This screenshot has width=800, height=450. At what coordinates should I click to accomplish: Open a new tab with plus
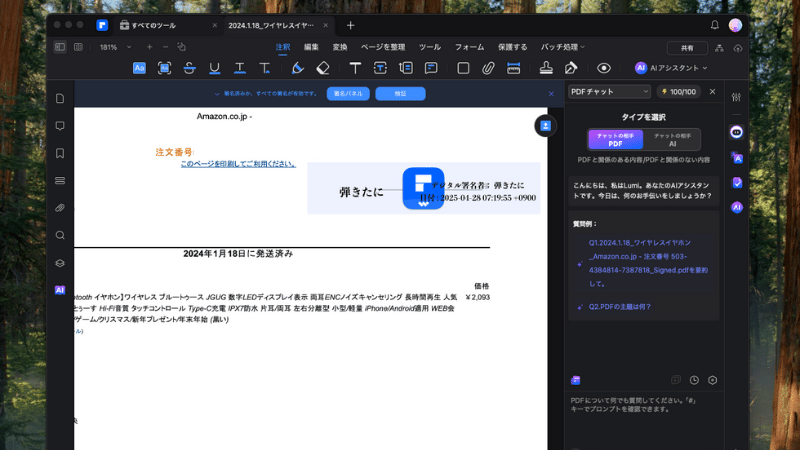[x=351, y=25]
